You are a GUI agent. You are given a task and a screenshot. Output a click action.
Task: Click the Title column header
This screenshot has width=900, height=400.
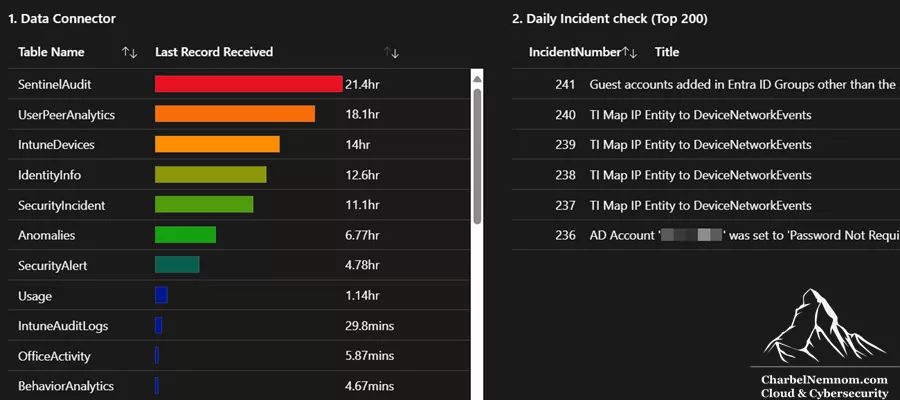(x=667, y=52)
